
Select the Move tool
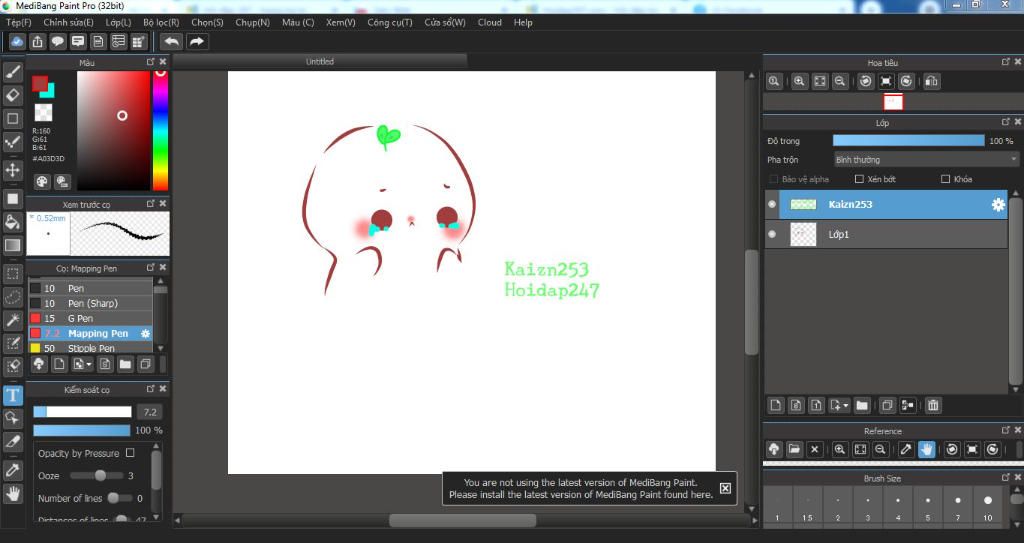pyautogui.click(x=13, y=170)
